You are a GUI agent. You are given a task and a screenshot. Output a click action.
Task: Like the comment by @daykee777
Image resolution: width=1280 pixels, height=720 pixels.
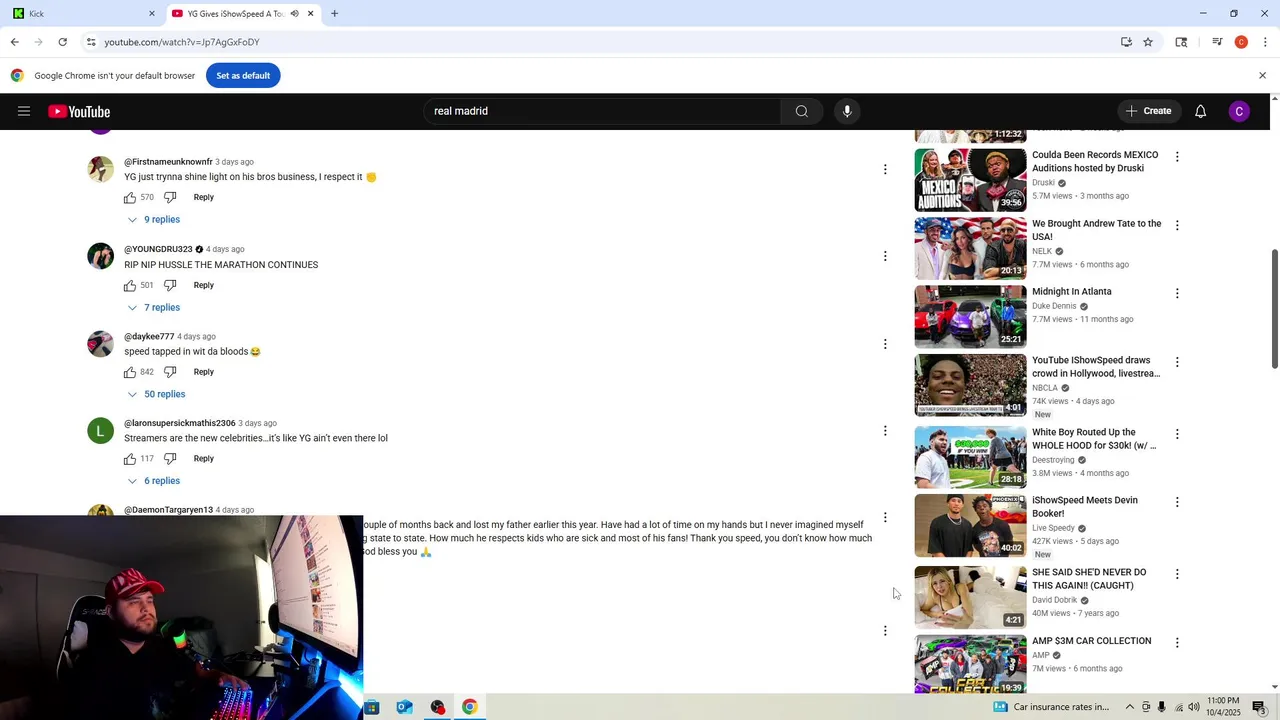click(130, 373)
